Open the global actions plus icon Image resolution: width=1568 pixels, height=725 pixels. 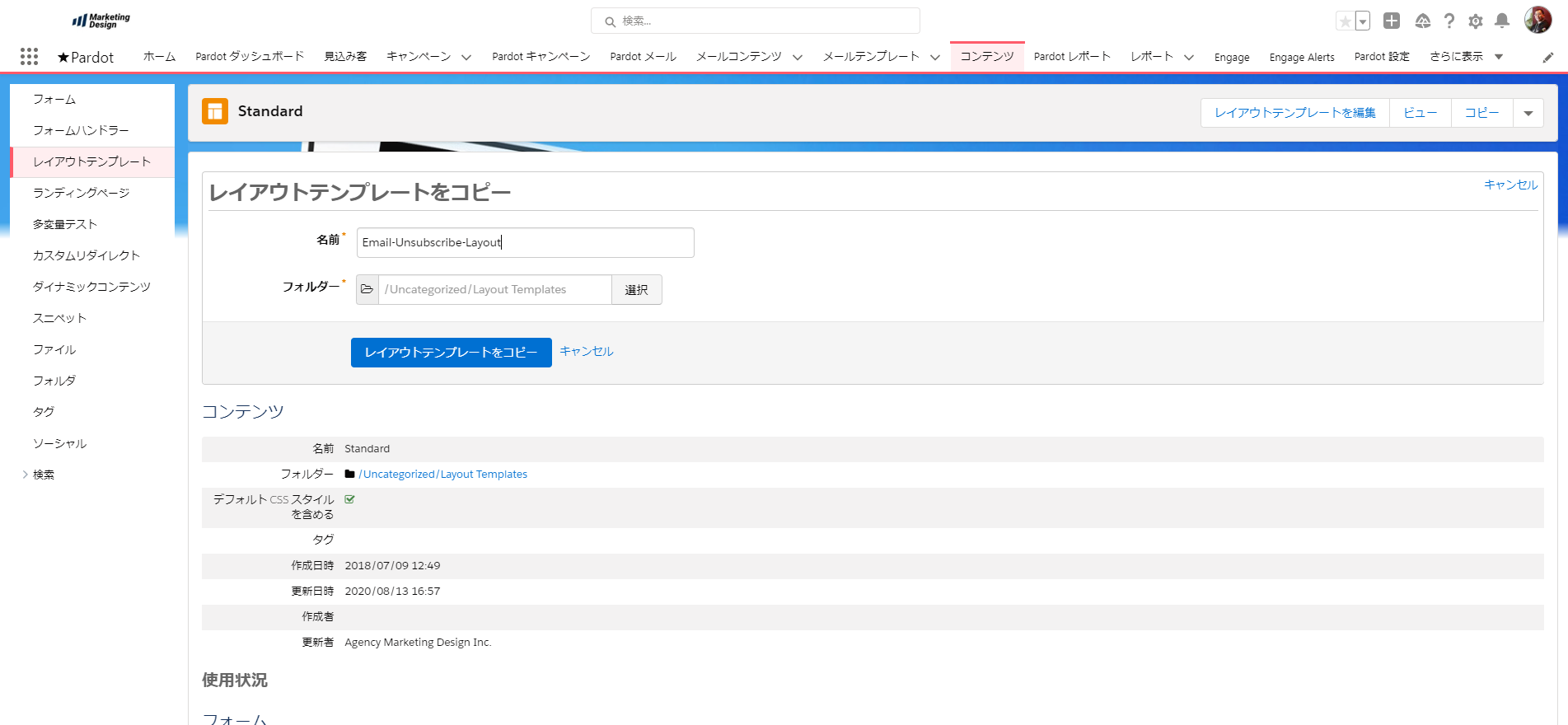point(1392,21)
